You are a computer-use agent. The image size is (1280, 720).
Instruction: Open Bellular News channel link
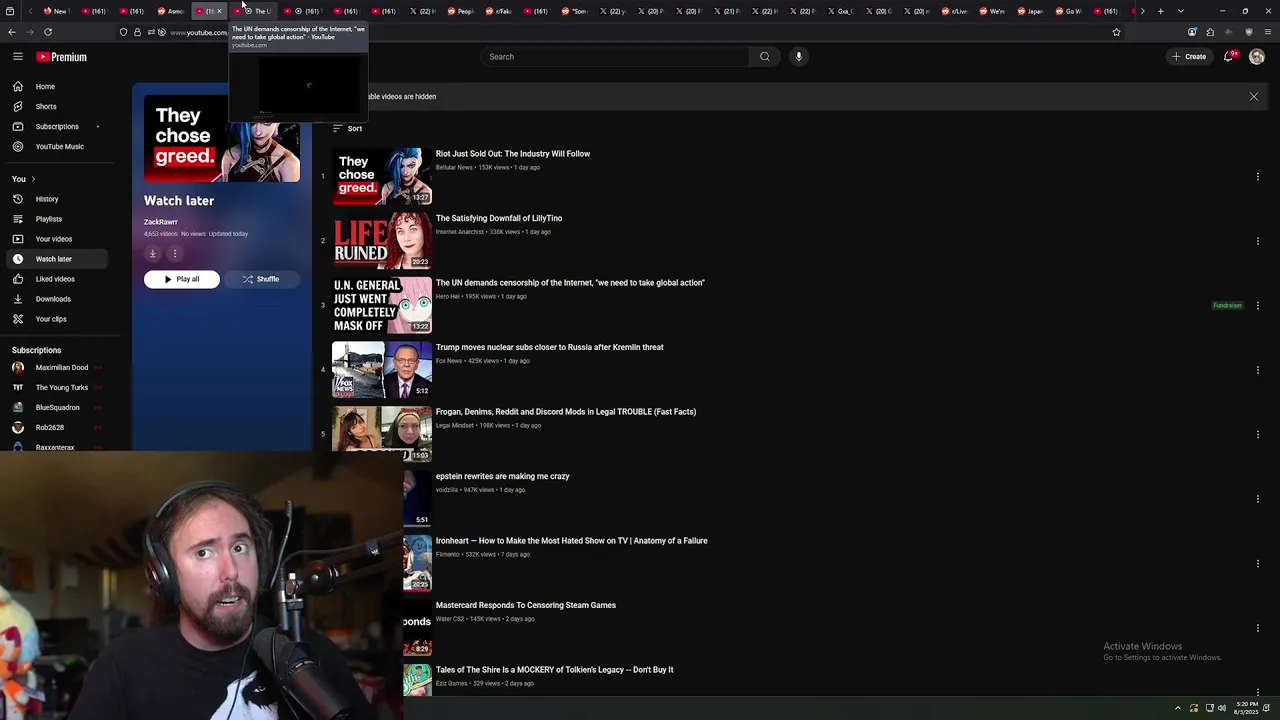point(454,168)
